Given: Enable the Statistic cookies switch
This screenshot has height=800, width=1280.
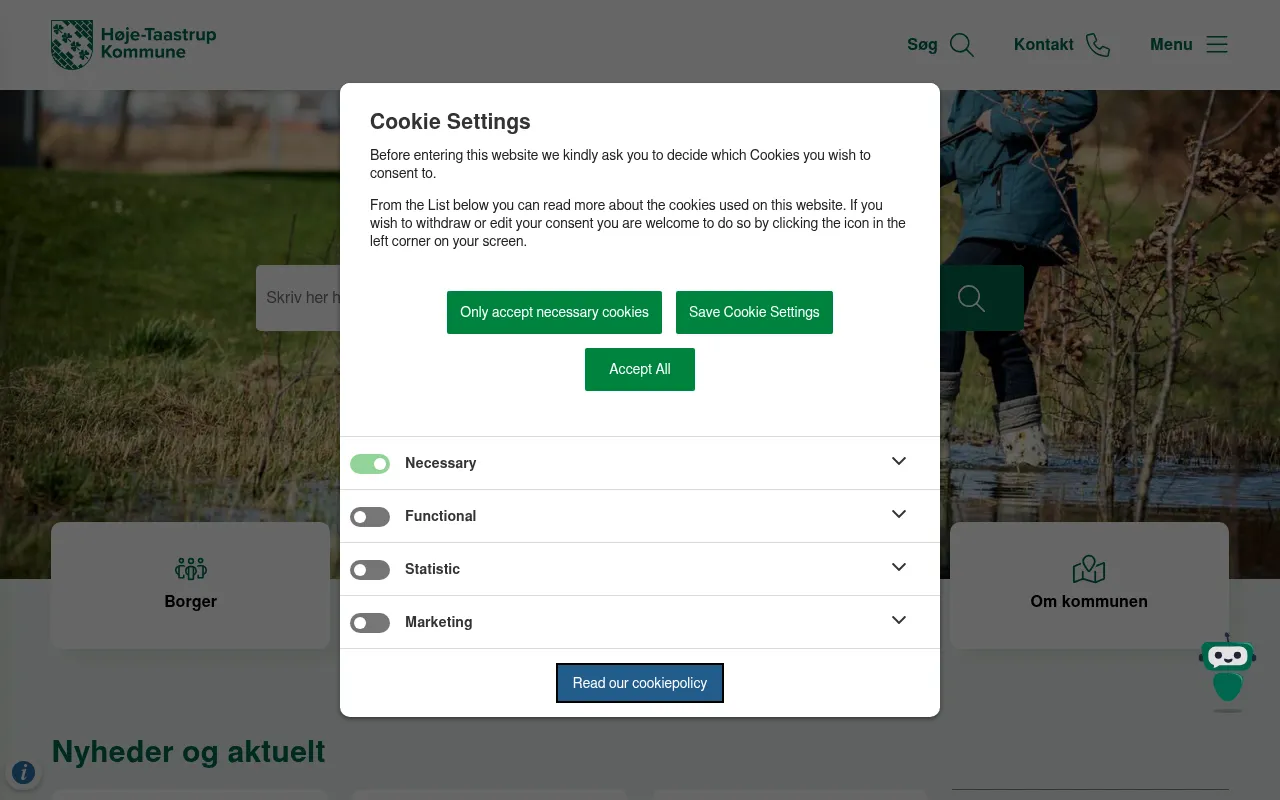Looking at the screenshot, I should [370, 570].
